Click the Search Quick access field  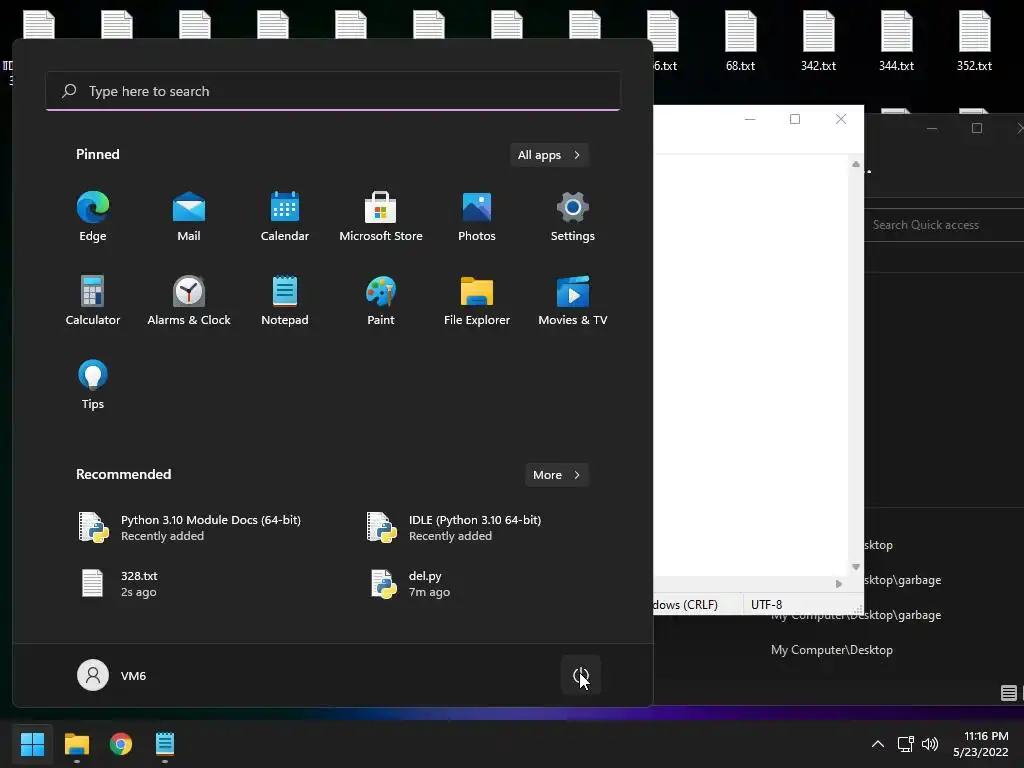[944, 225]
